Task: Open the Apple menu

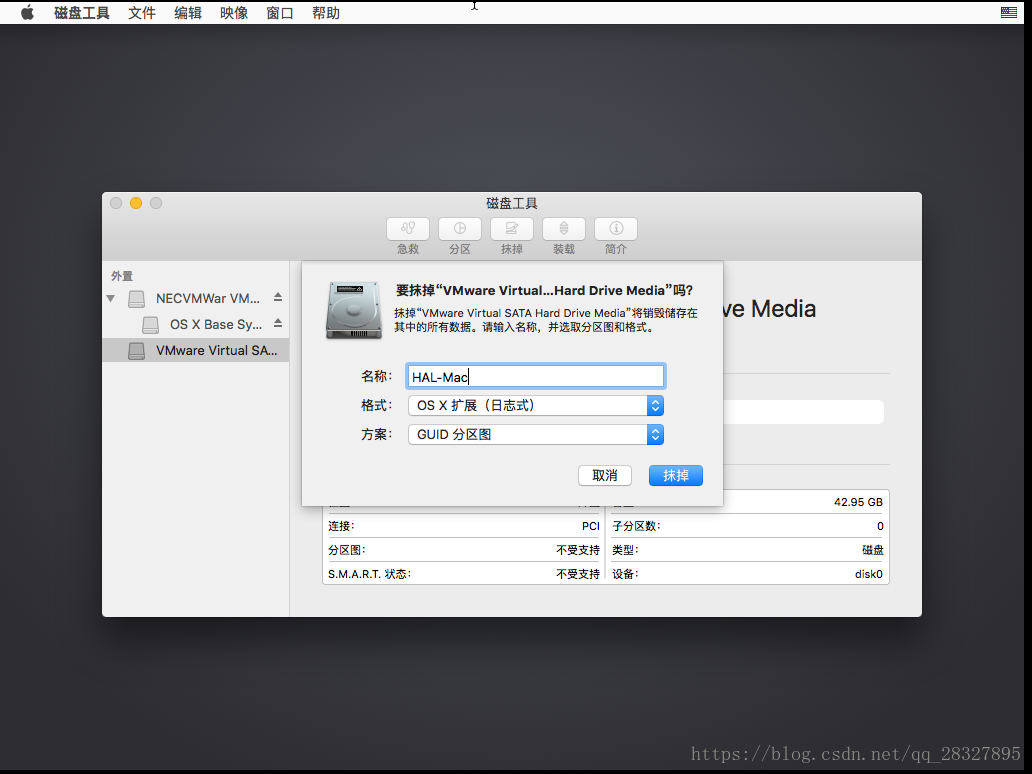Action: [27, 13]
